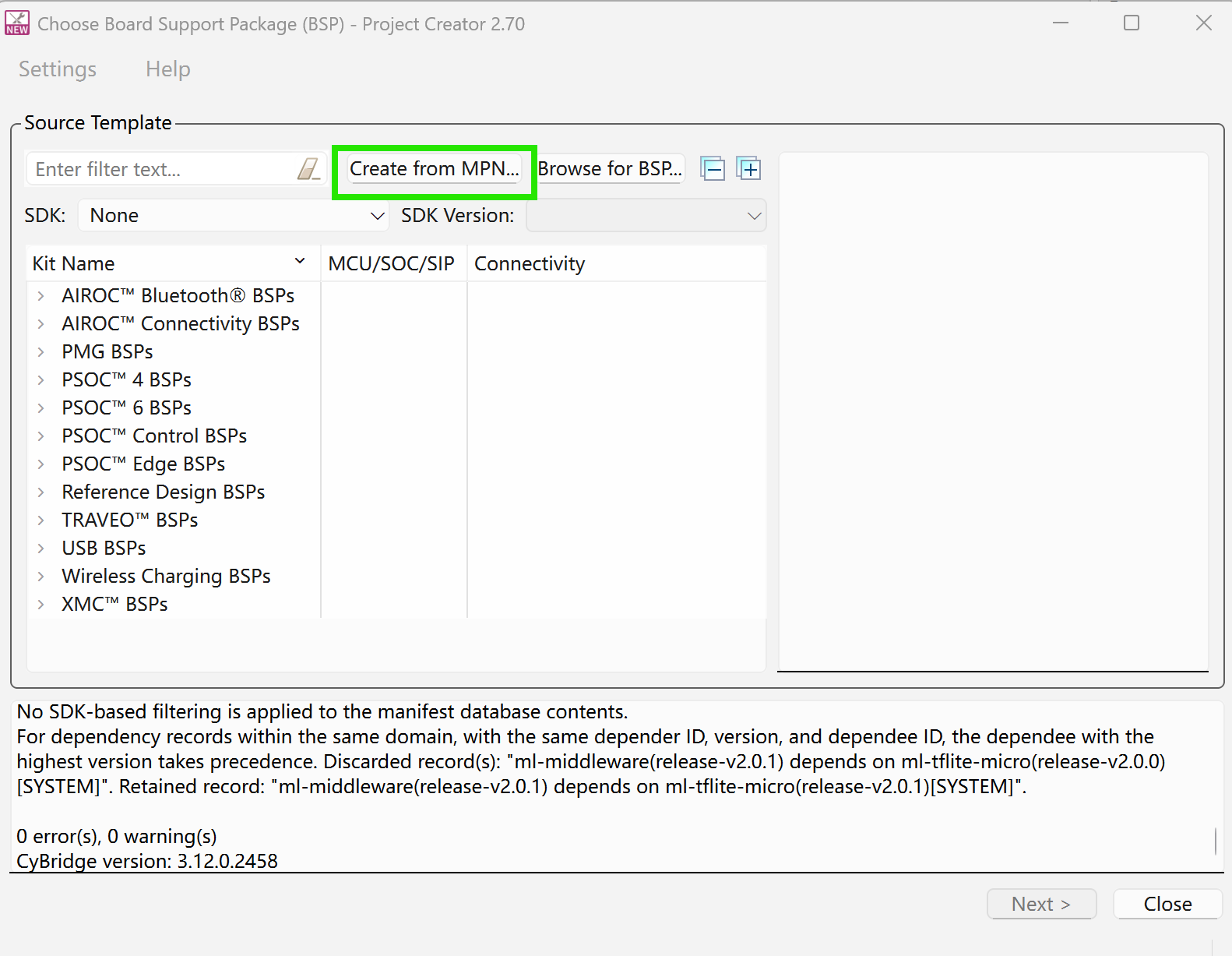1232x956 pixels.
Task: Expand Reference Design BSPs category
Action: (40, 492)
